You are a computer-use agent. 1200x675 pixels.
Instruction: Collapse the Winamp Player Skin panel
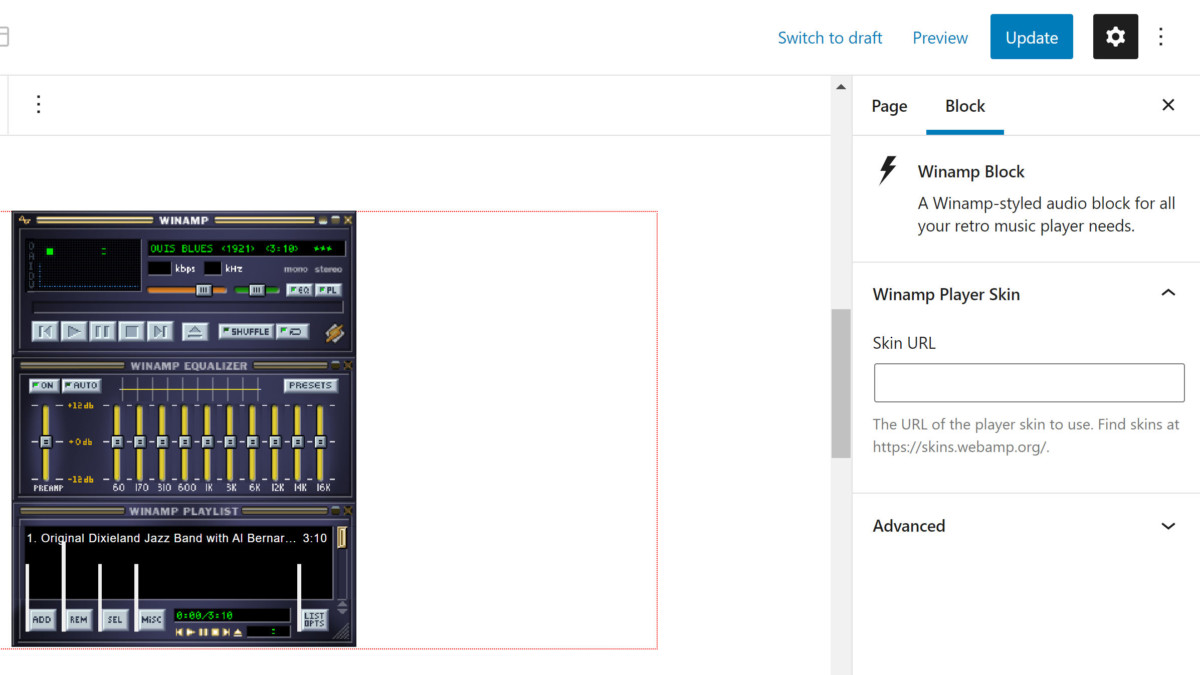click(1167, 294)
